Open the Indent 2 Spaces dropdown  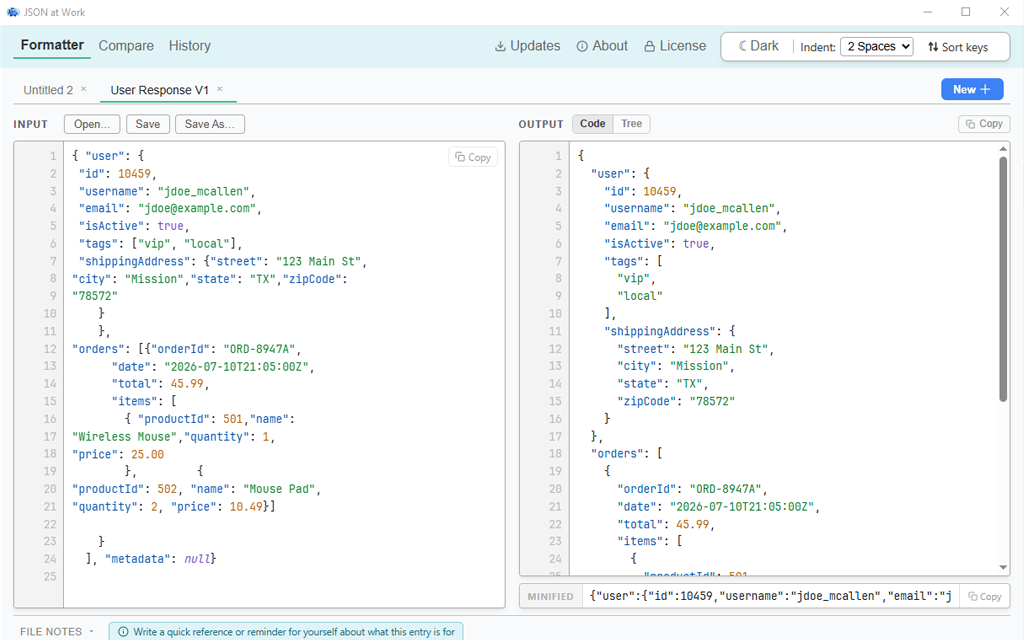(x=877, y=46)
